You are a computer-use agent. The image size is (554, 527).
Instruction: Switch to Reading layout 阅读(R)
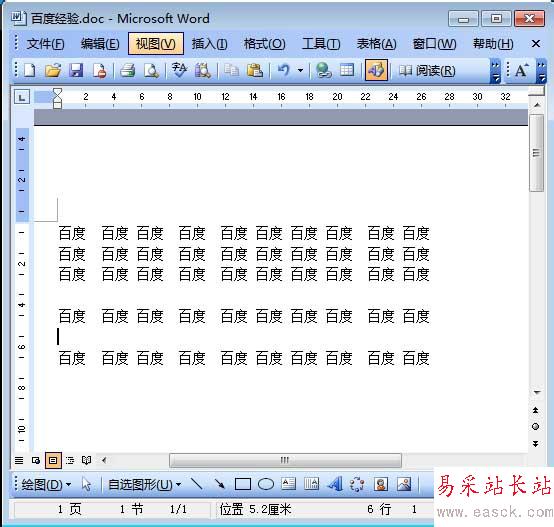[427, 71]
